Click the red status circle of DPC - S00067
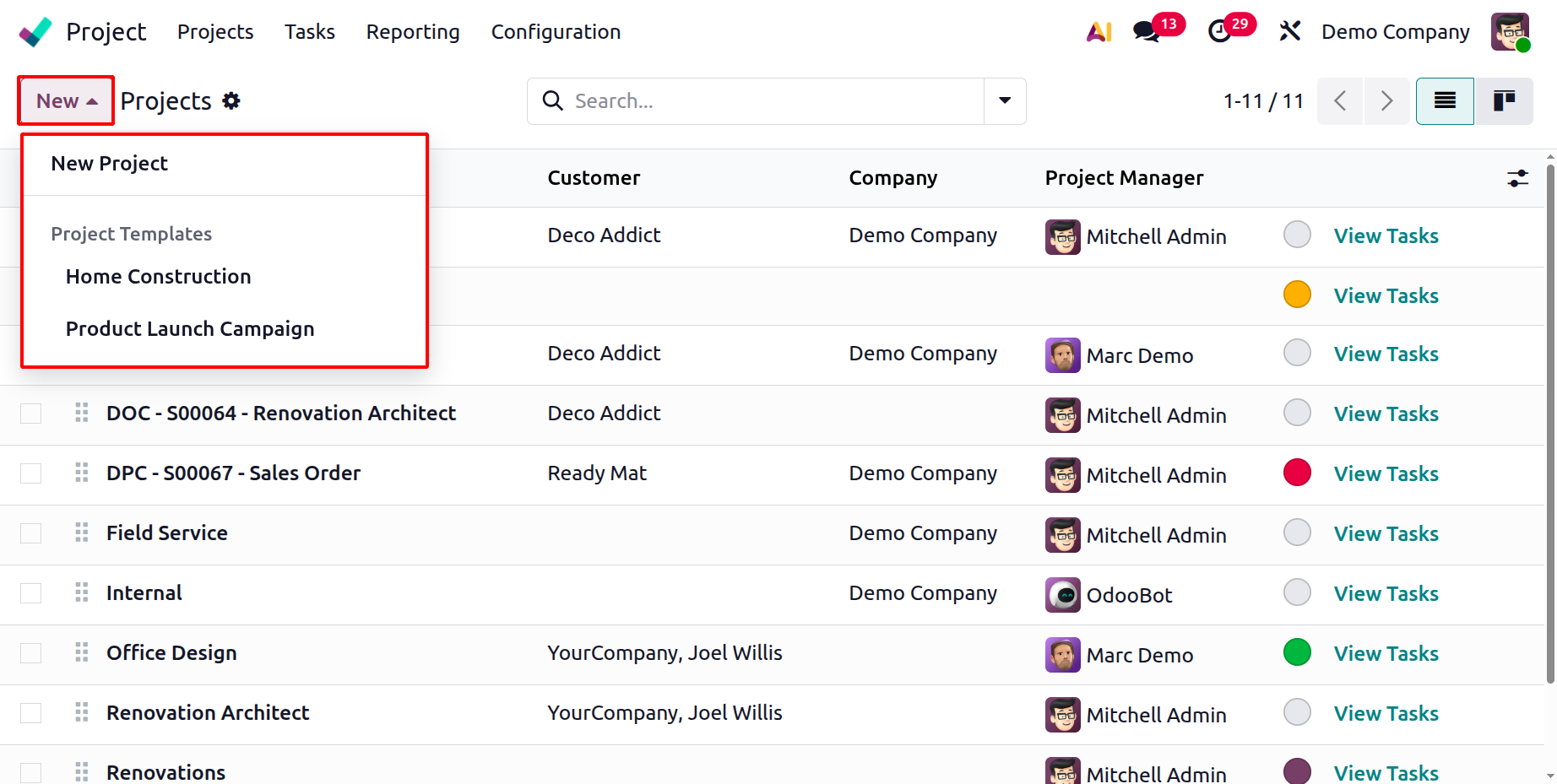1557x784 pixels. tap(1297, 473)
